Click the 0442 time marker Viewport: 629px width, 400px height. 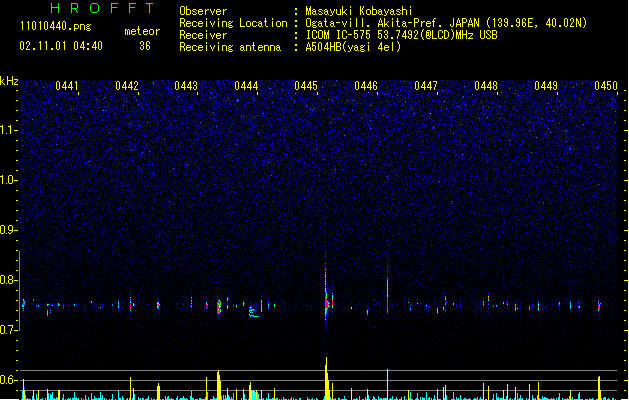pyautogui.click(x=127, y=86)
